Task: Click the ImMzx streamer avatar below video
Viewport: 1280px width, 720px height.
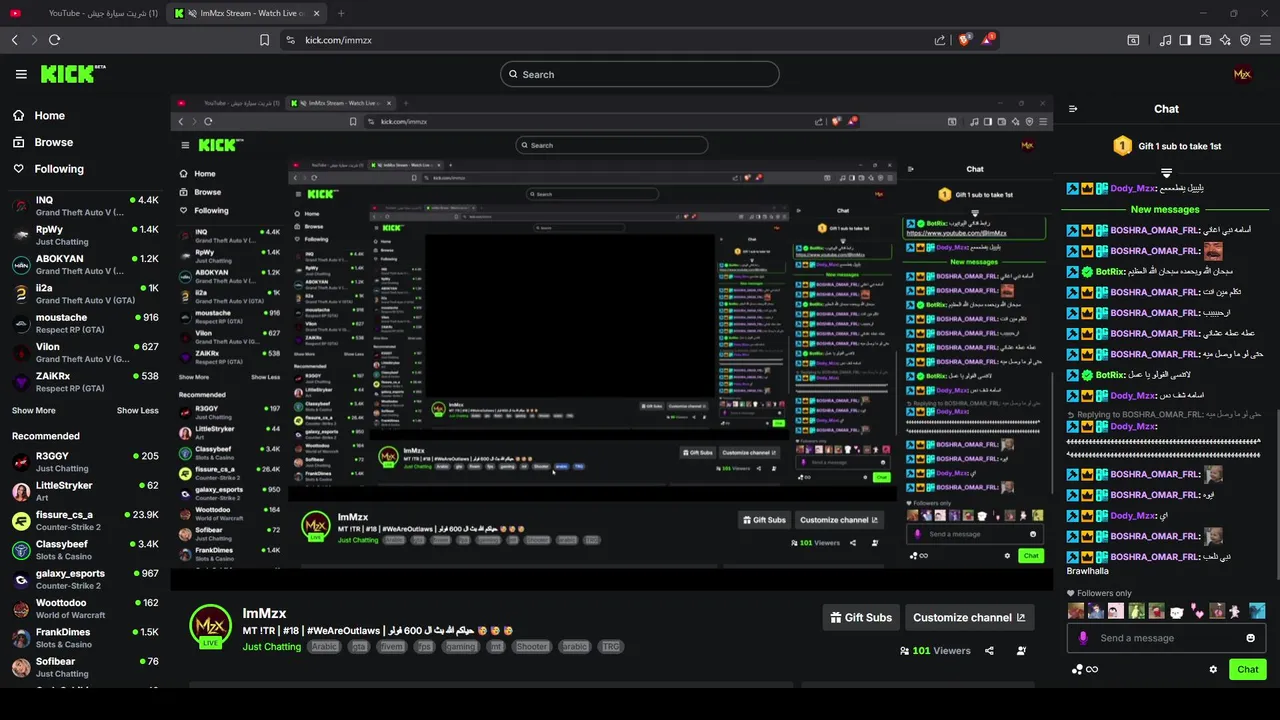Action: click(210, 627)
